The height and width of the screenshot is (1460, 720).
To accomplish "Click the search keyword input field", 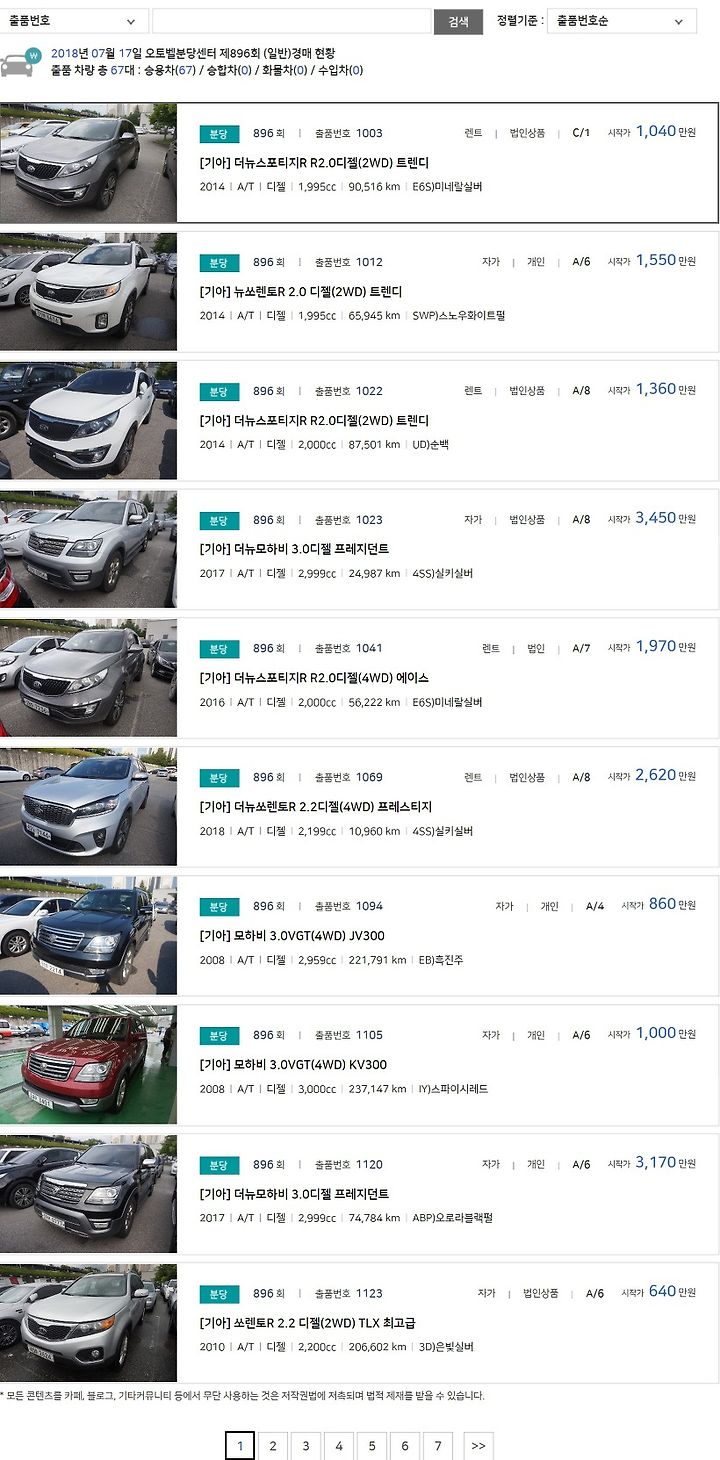I will (x=291, y=21).
